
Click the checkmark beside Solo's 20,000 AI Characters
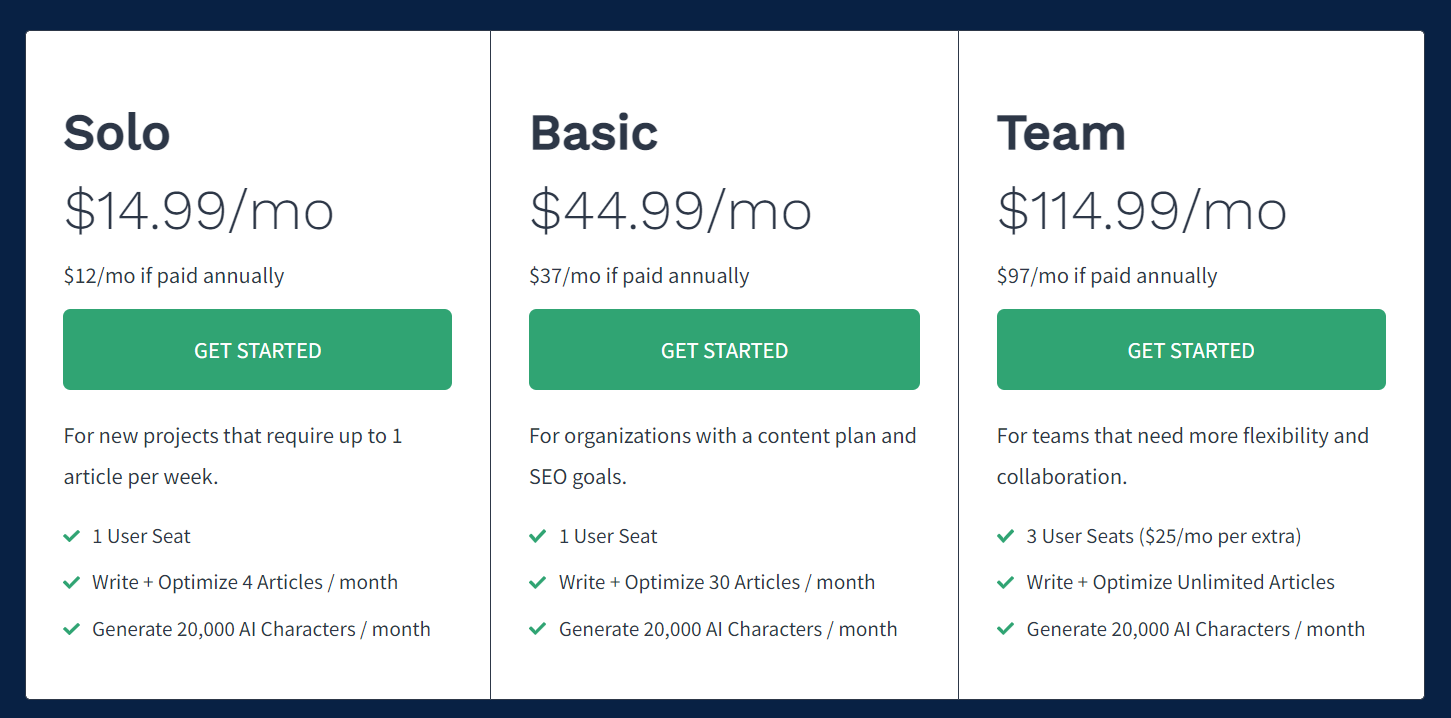point(71,629)
